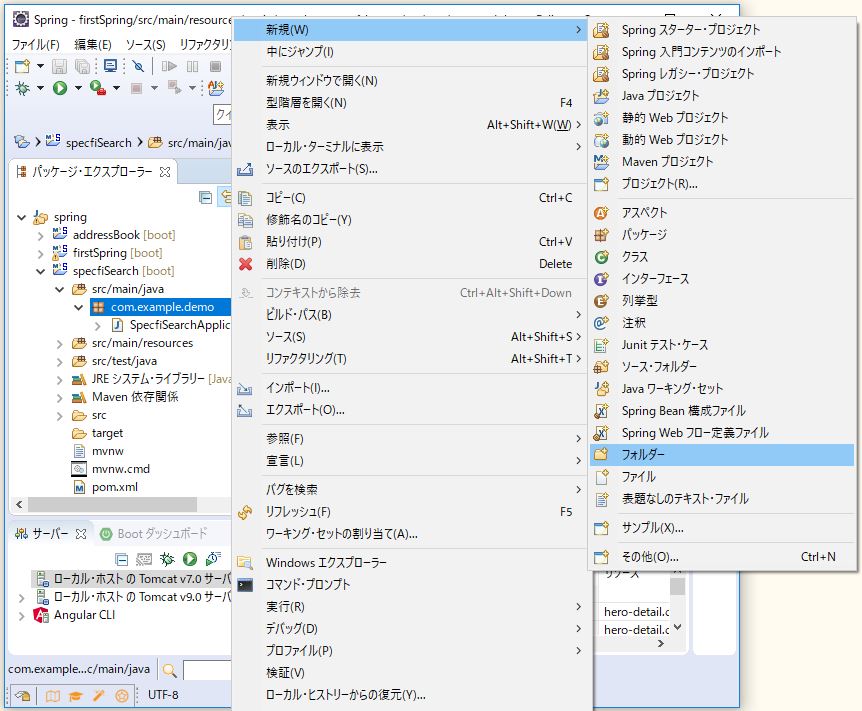Select pom.xml in Package Explorer
Image resolution: width=862 pixels, height=711 pixels.
click(x=106, y=487)
